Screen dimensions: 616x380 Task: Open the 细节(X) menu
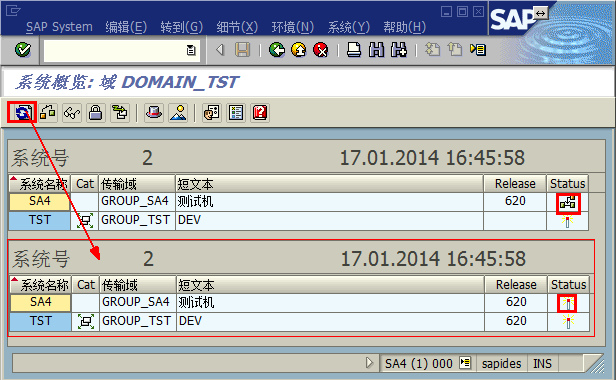coord(237,27)
